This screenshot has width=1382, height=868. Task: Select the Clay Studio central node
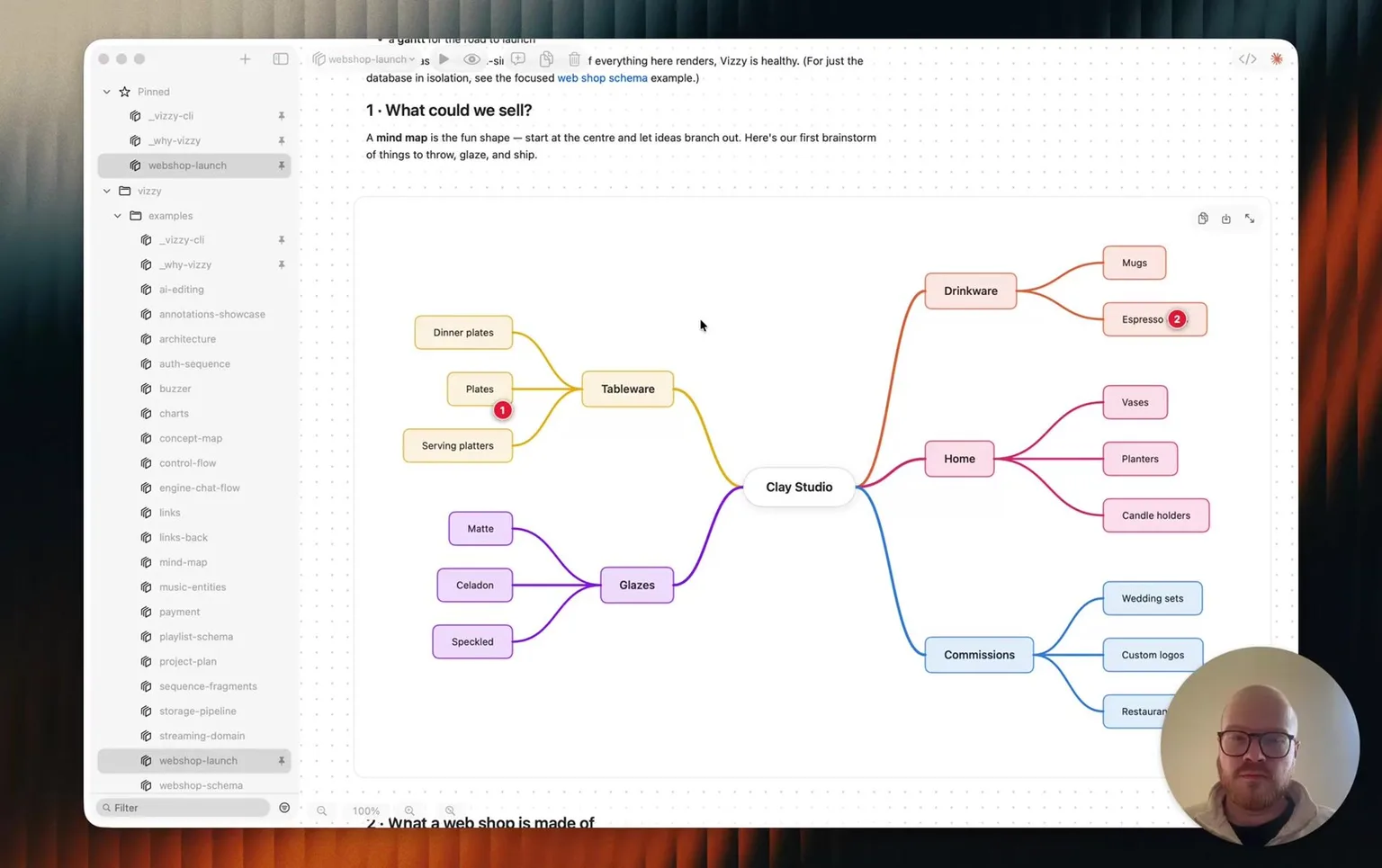click(x=799, y=487)
